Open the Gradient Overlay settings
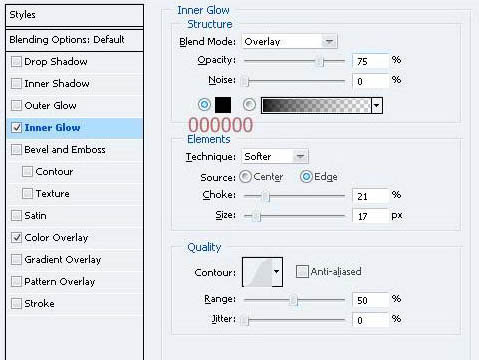 pos(75,259)
